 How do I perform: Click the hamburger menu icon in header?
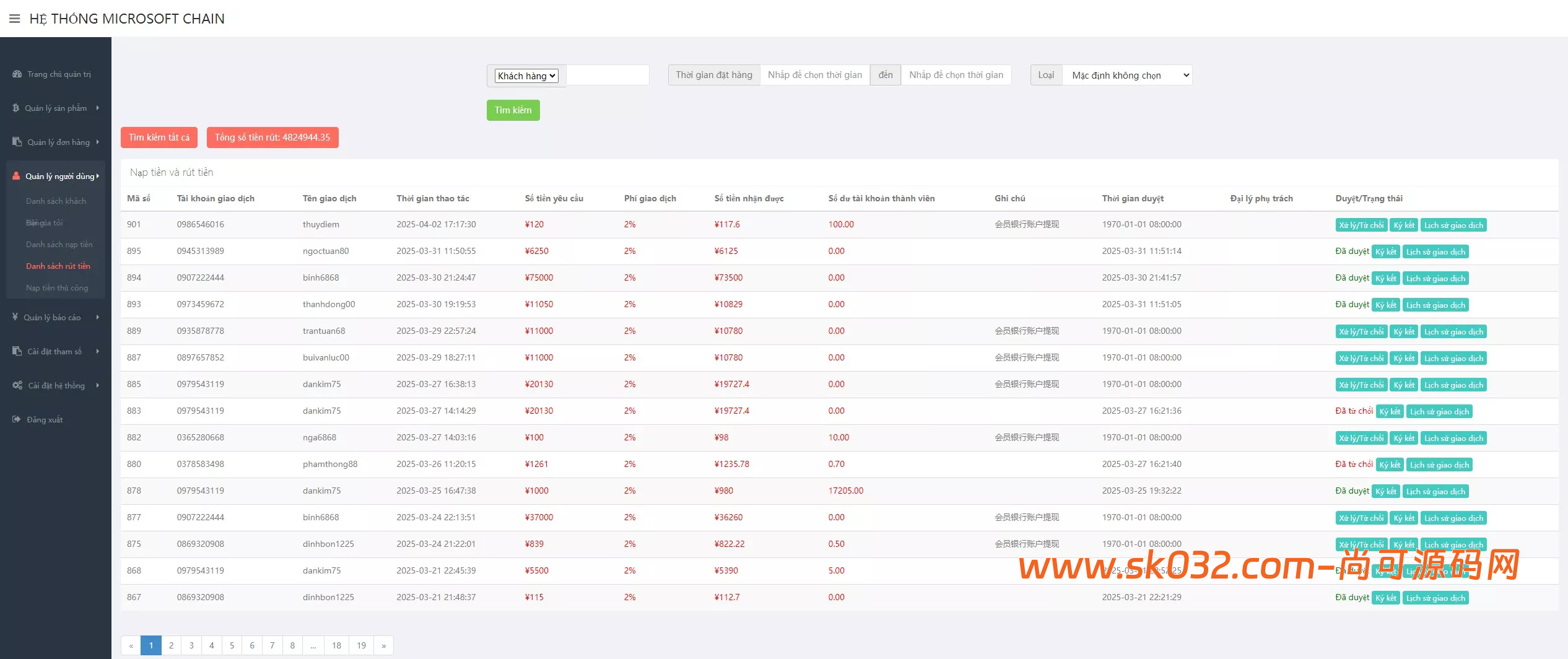(x=14, y=19)
